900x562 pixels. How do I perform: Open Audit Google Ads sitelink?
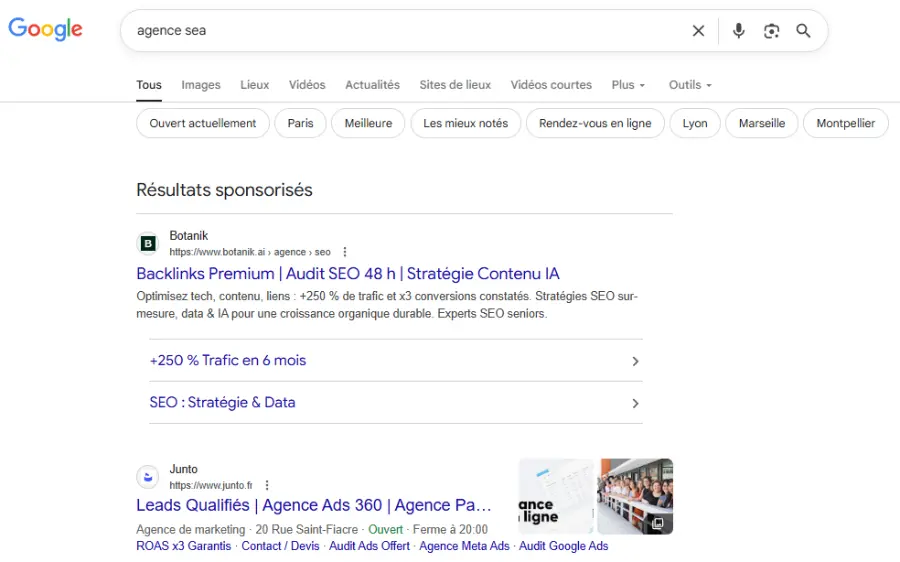click(x=564, y=546)
